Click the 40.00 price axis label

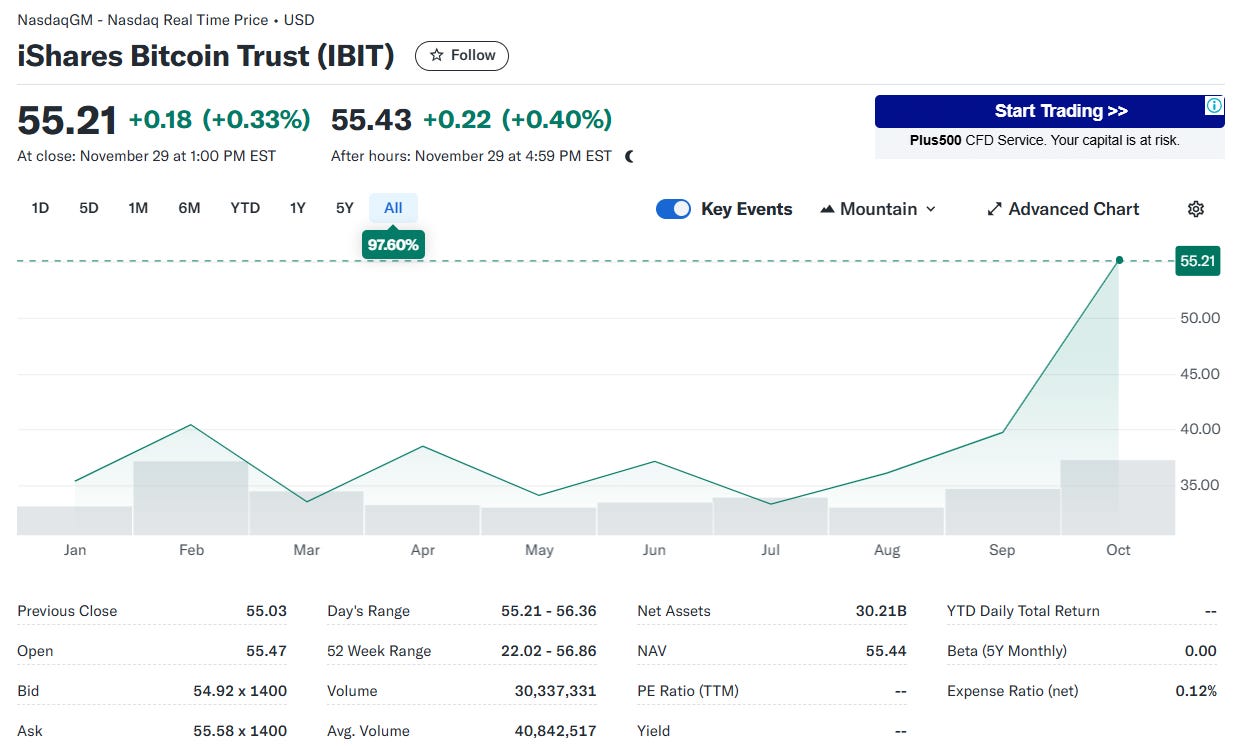[1200, 429]
